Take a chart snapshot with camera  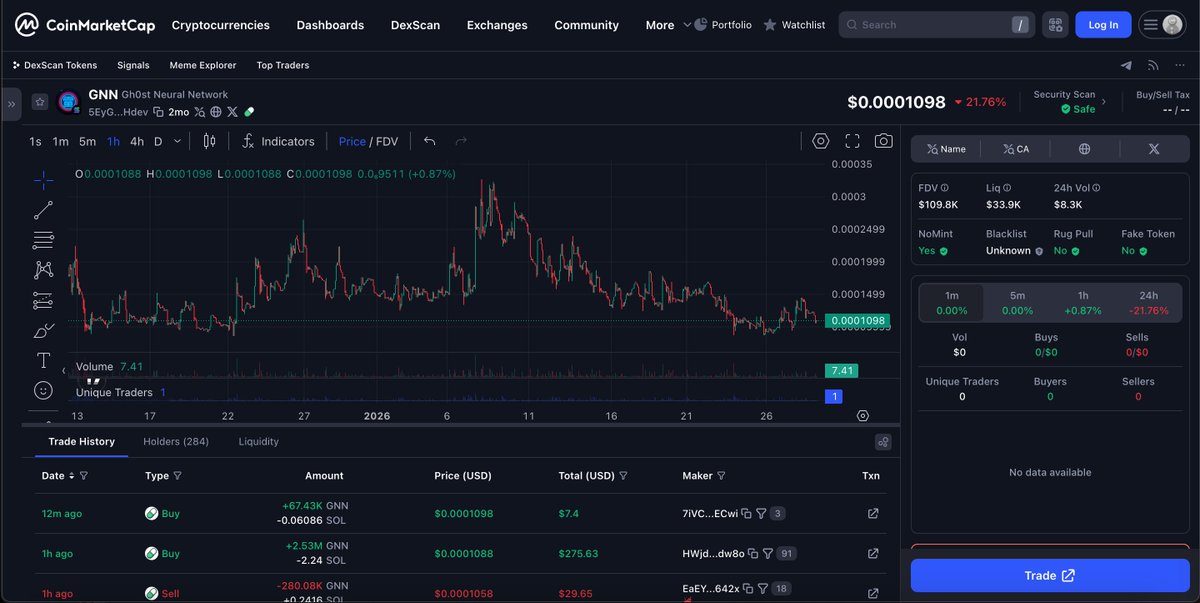[883, 141]
